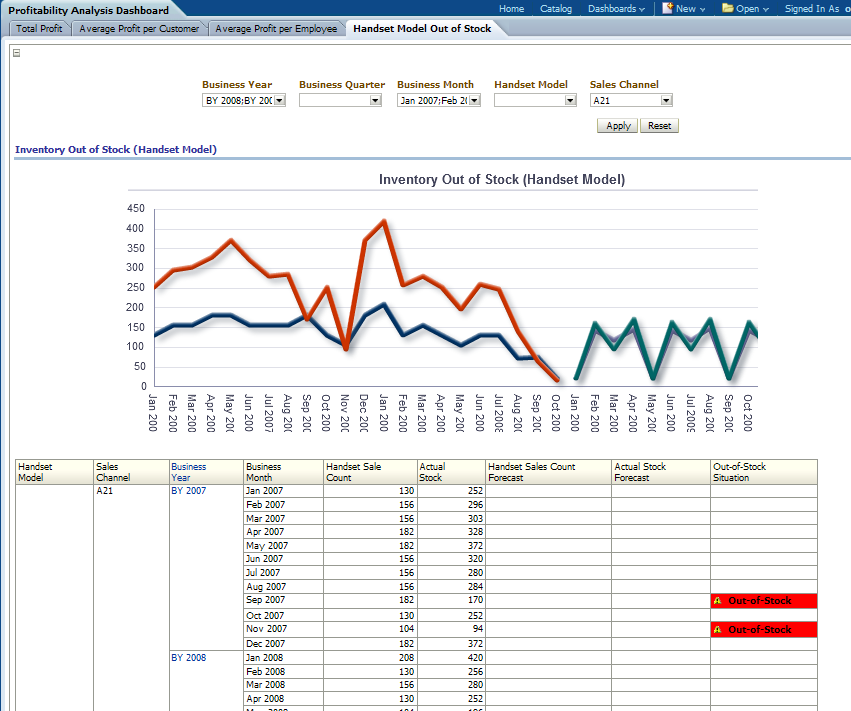Go to the Home menu item
This screenshot has height=711, width=851.
pos(511,9)
